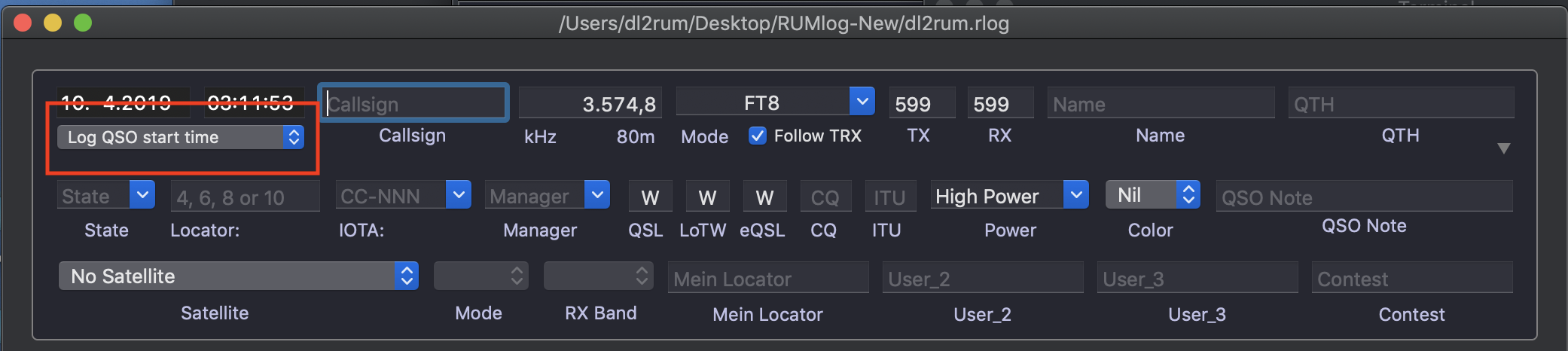
Task: Click the disclosure triangle below QTH
Action: (x=1503, y=148)
